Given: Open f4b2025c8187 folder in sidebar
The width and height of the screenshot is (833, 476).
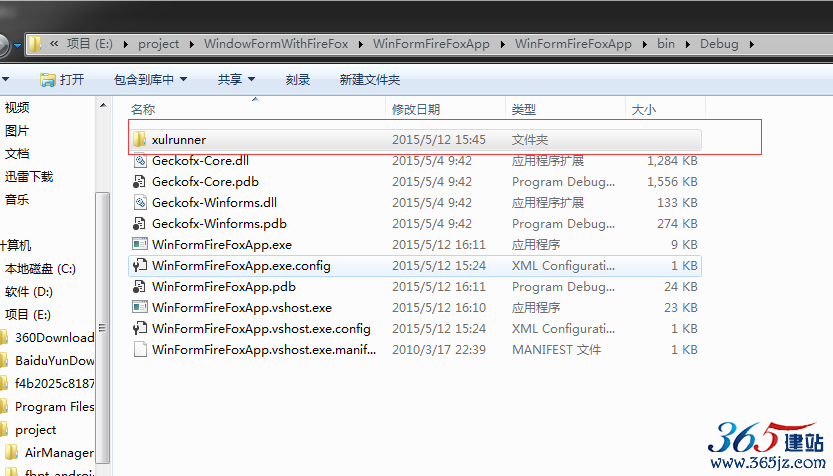Looking at the screenshot, I should pyautogui.click(x=54, y=384).
